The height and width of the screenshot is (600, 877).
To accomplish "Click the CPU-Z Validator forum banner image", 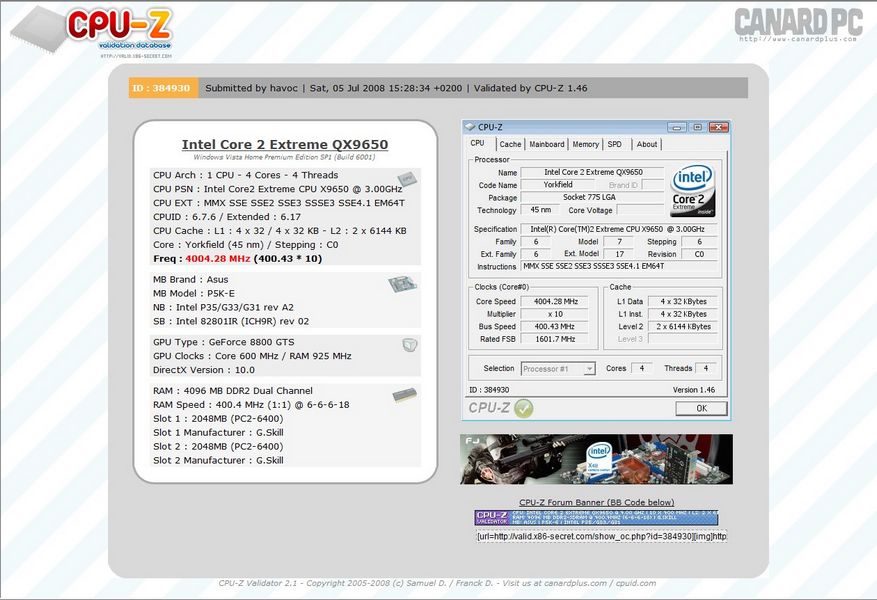I will [x=596, y=517].
